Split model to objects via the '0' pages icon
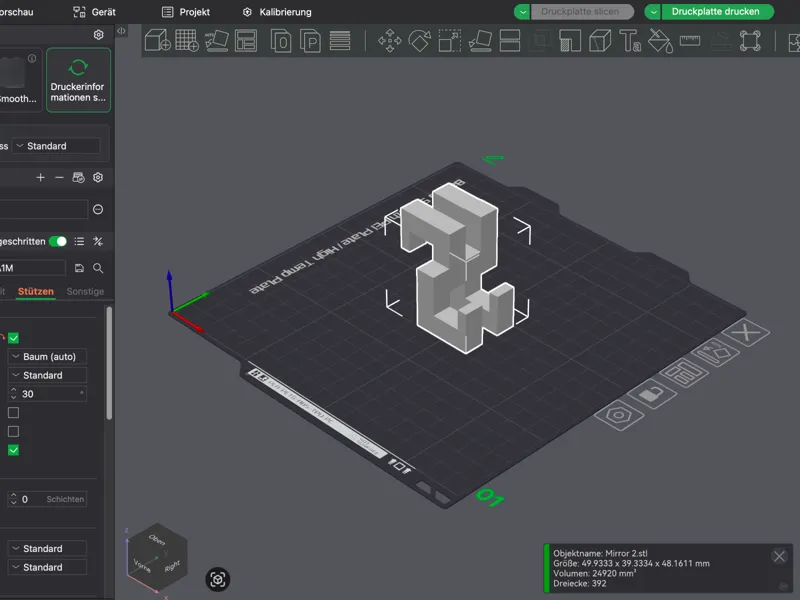This screenshot has width=800, height=600. 281,41
